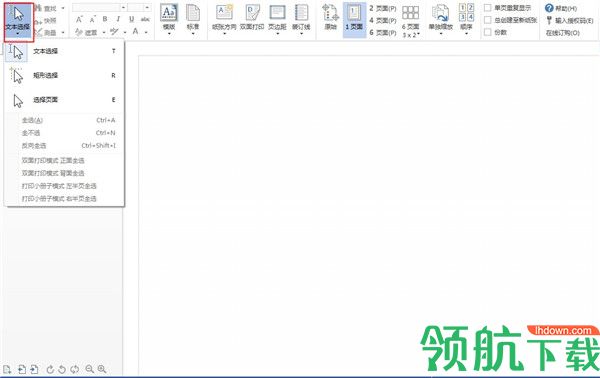
Task: Enable the 单页重复显示 checkbox
Action: point(488,8)
